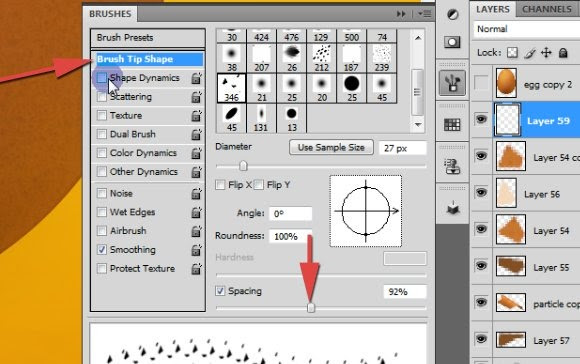Click the Clone Source dock icon
Screen dimensions: 580x364
pyautogui.click(x=452, y=166)
